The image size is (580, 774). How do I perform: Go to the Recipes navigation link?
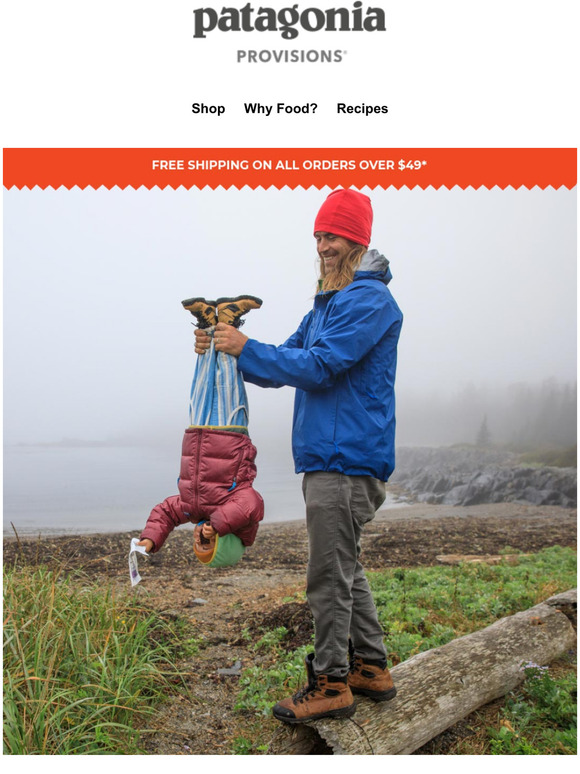[362, 109]
